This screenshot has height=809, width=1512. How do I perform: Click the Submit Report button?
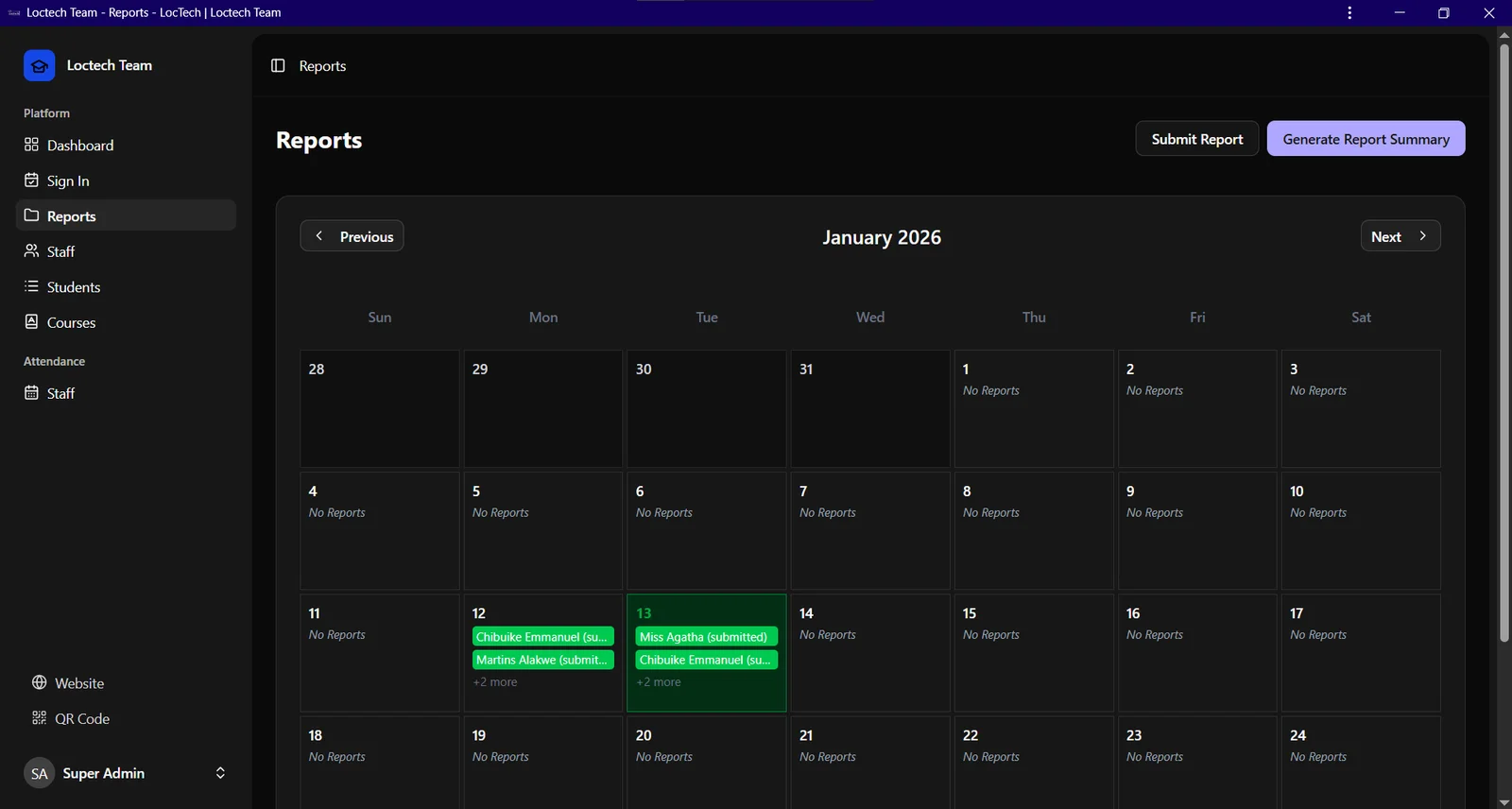pos(1197,139)
